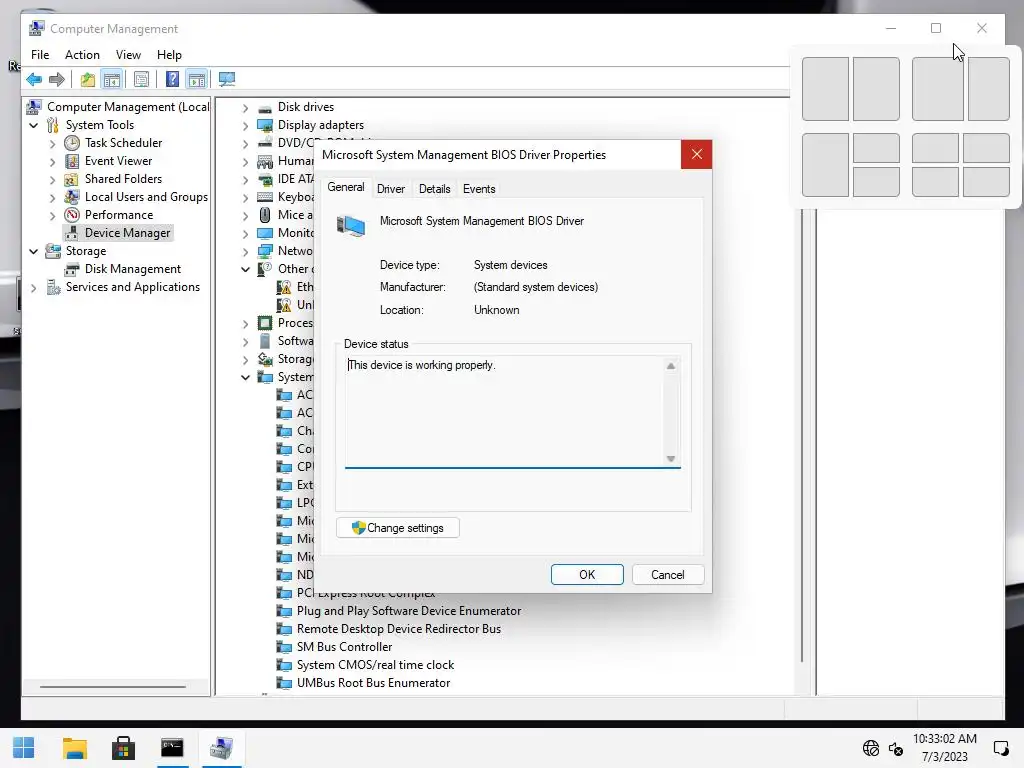The height and width of the screenshot is (768, 1024).
Task: Click the Local Users and Groups icon
Action: [72, 197]
